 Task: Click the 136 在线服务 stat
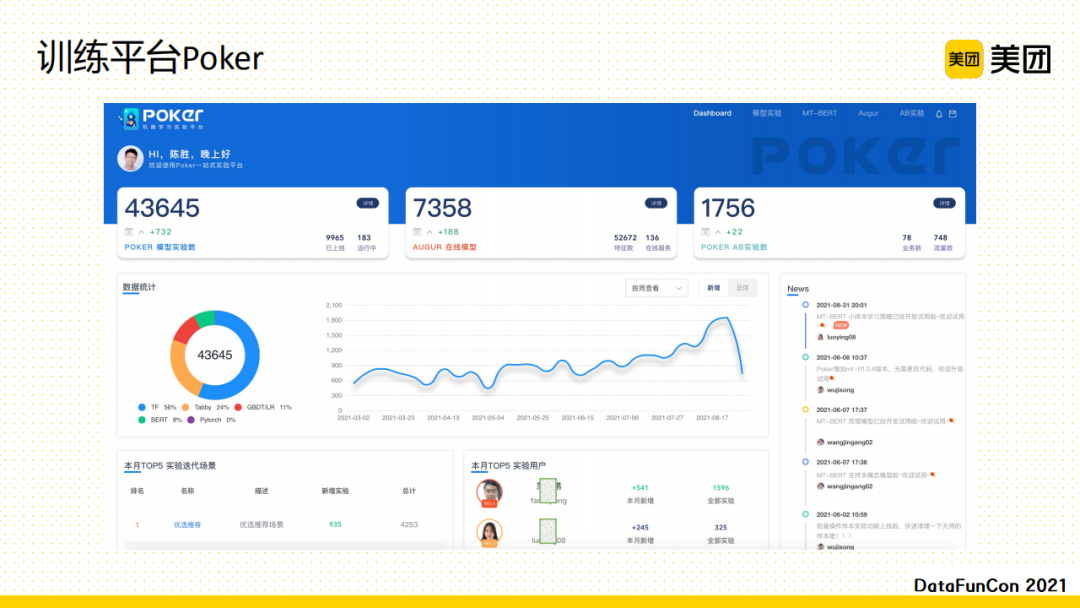pyautogui.click(x=658, y=242)
